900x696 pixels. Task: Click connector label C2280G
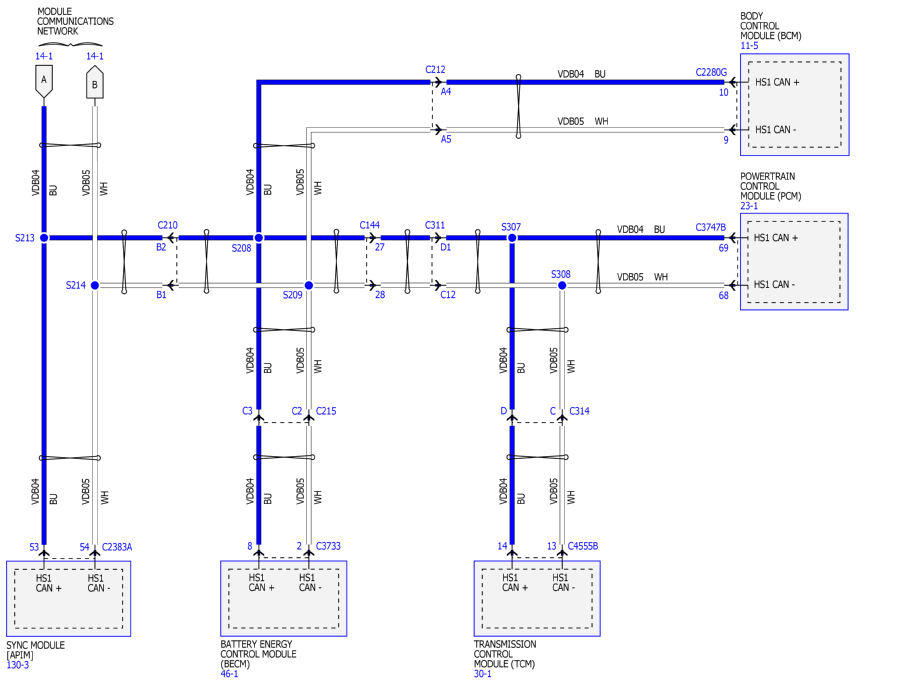pos(711,72)
